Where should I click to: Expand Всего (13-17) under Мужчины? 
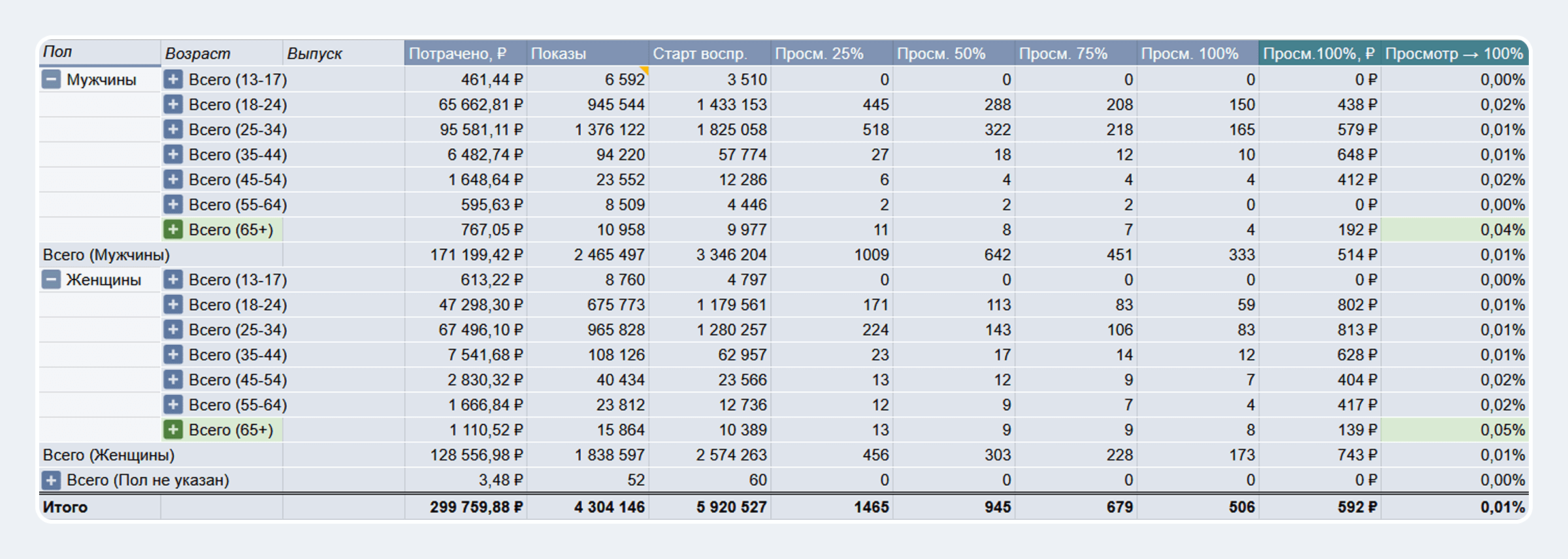pos(173,80)
